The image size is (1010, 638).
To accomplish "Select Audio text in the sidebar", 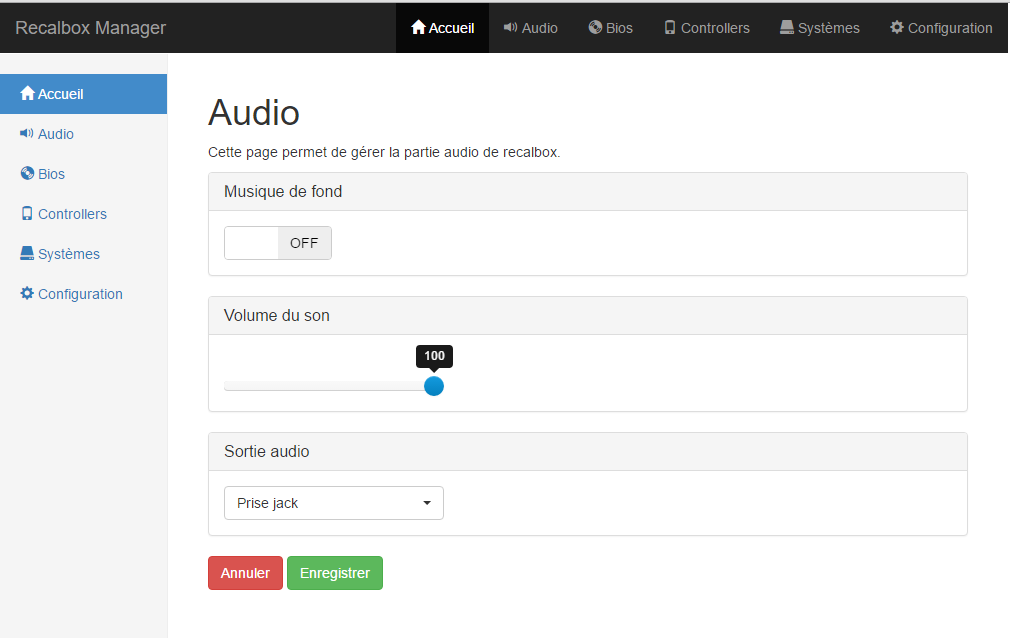I will [x=56, y=134].
